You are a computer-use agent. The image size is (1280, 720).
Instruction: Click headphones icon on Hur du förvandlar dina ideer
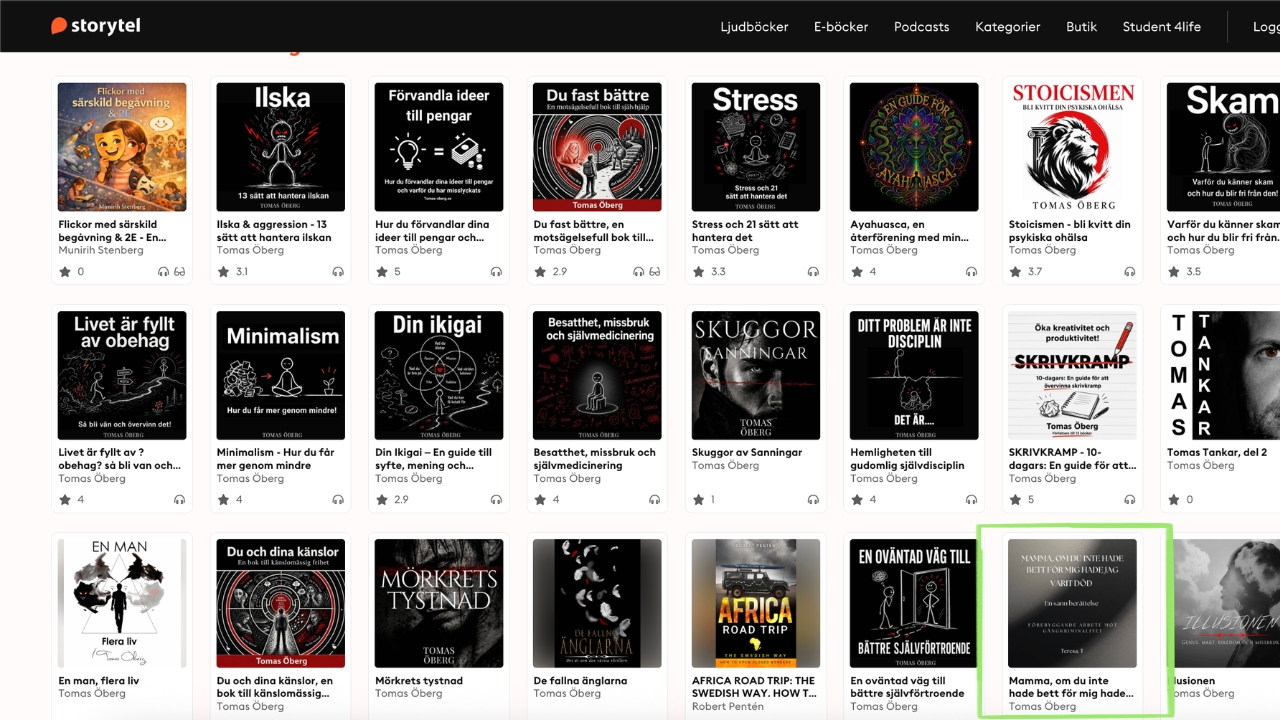[x=496, y=272]
